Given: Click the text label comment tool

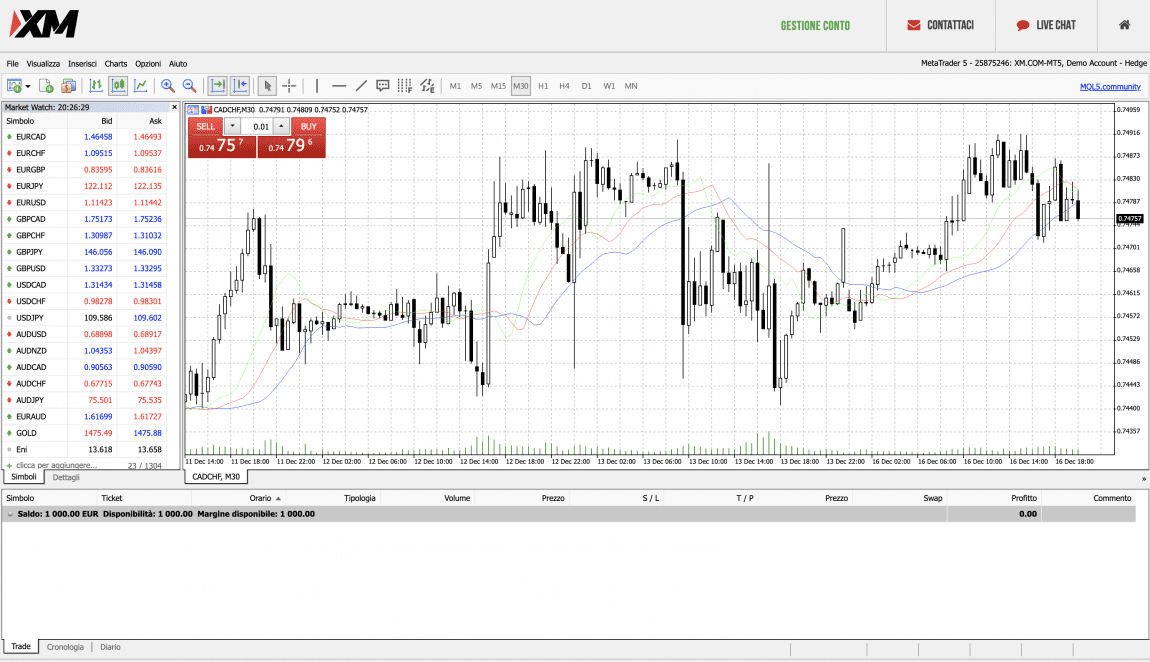Looking at the screenshot, I should (383, 86).
